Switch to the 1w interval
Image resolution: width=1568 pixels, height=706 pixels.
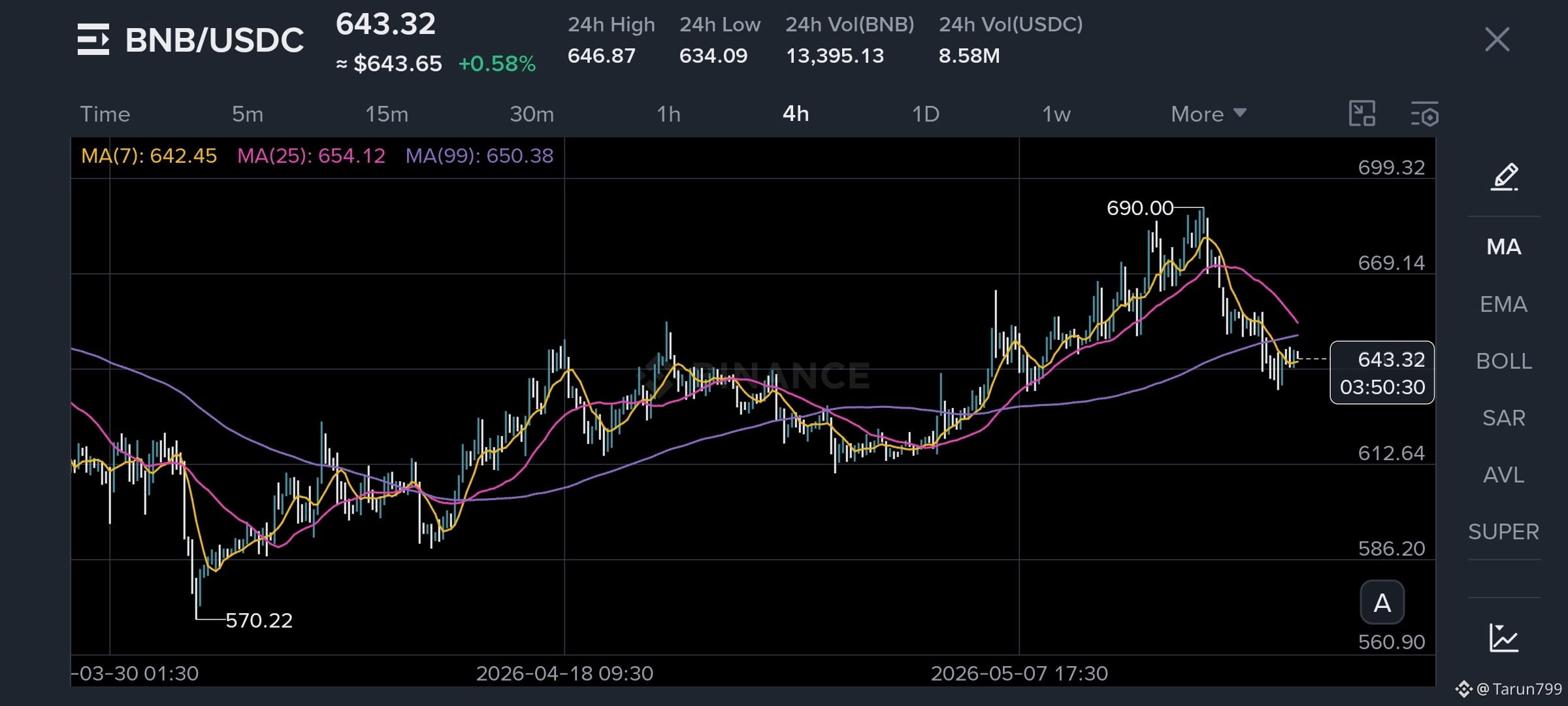click(1056, 114)
